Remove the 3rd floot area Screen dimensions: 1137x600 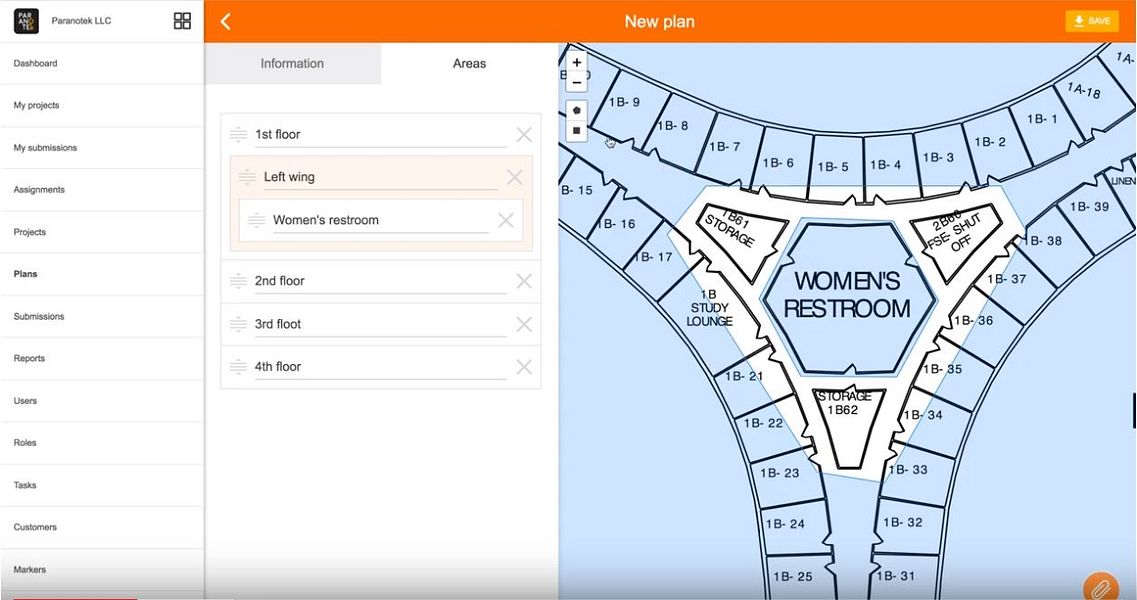click(x=524, y=324)
